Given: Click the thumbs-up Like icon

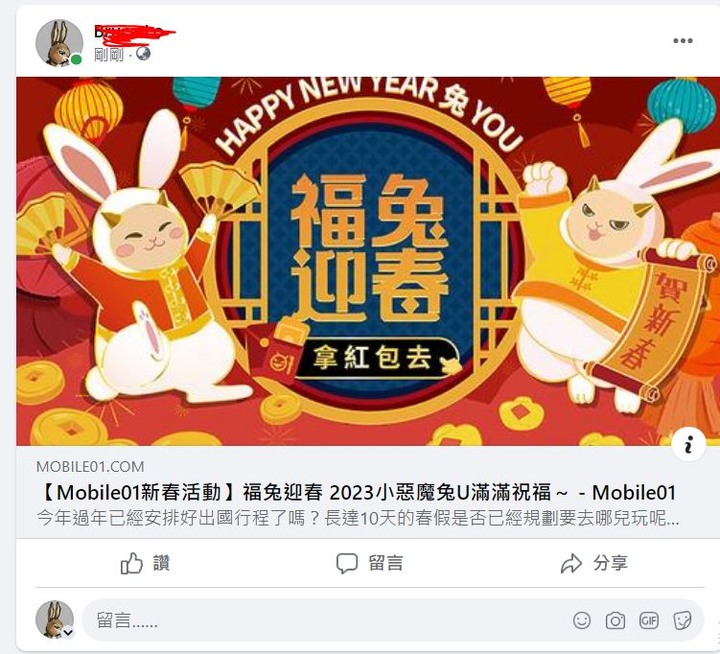Looking at the screenshot, I should (132, 563).
